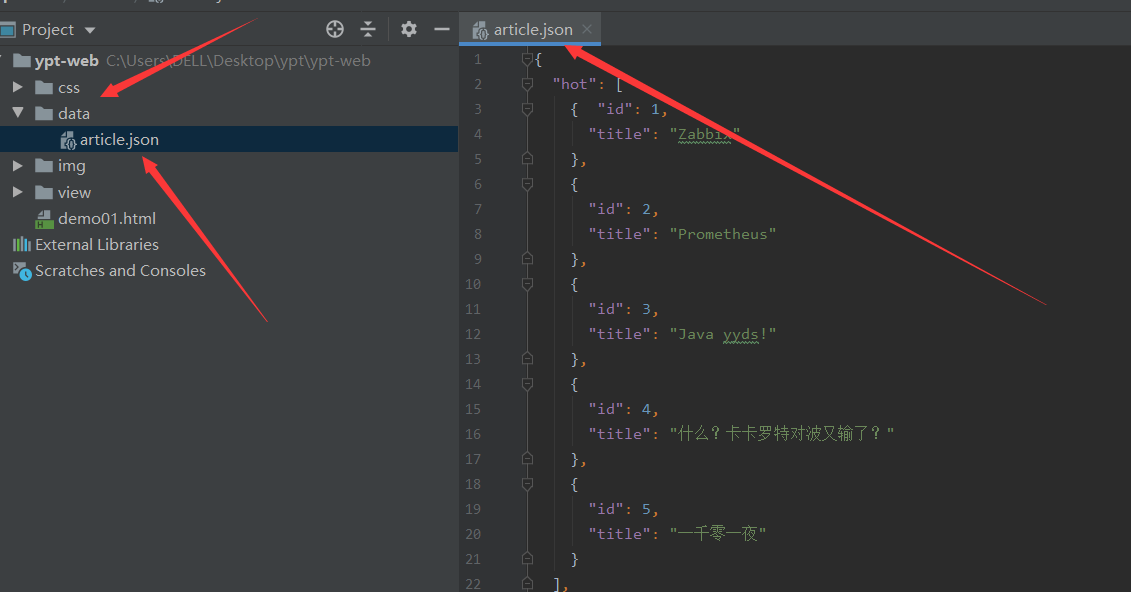
Task: Click the "Java yyds!" title value
Action: [723, 335]
